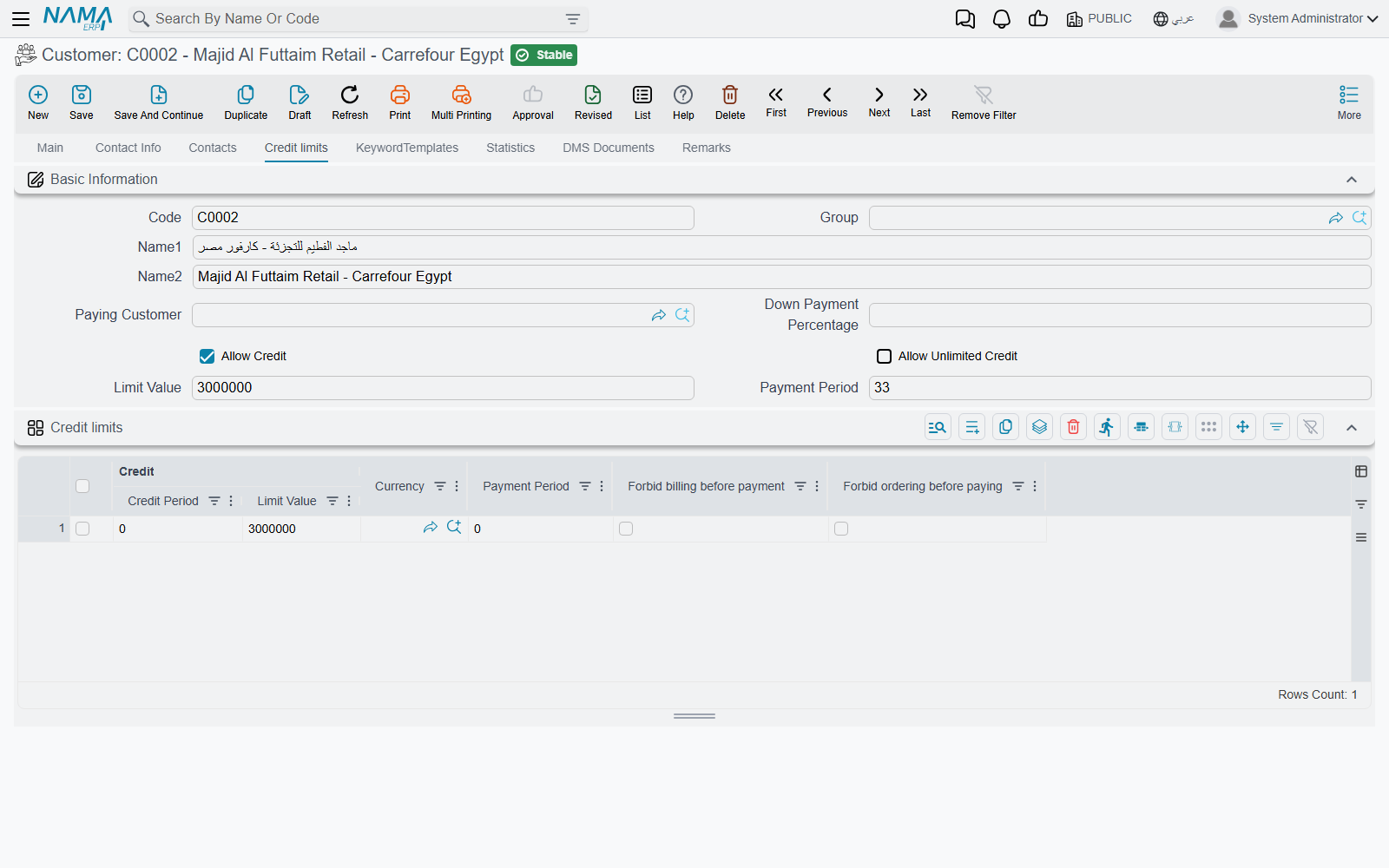1389x868 pixels.
Task: Open the DMS Documents tab
Action: point(609,148)
